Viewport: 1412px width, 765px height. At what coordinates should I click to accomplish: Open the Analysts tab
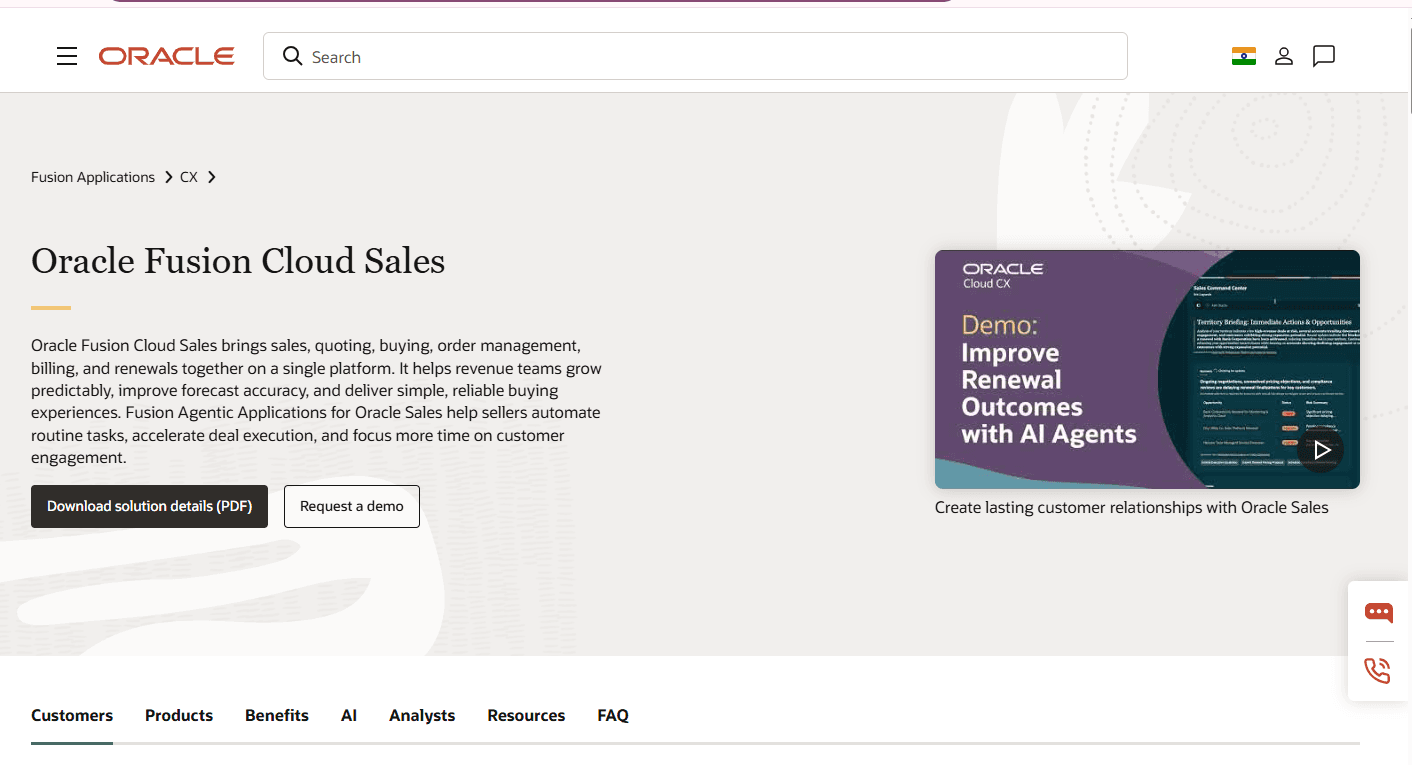[x=422, y=715]
